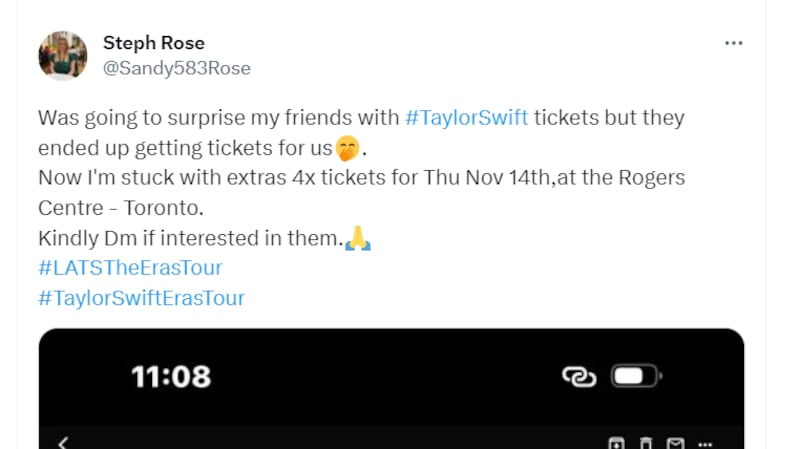Screen dimensions: 800x449
Task: Click the battery indicator in the phone status bar
Action: pos(636,376)
